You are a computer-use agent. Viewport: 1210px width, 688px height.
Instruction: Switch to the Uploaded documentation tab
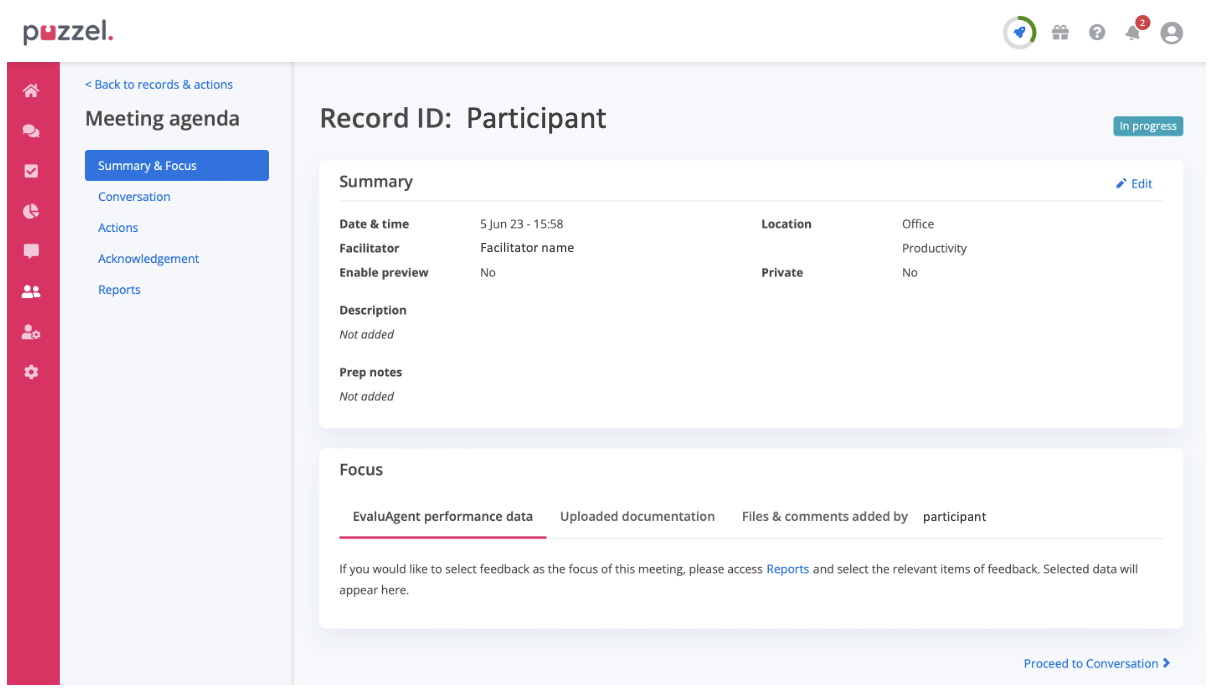point(637,517)
